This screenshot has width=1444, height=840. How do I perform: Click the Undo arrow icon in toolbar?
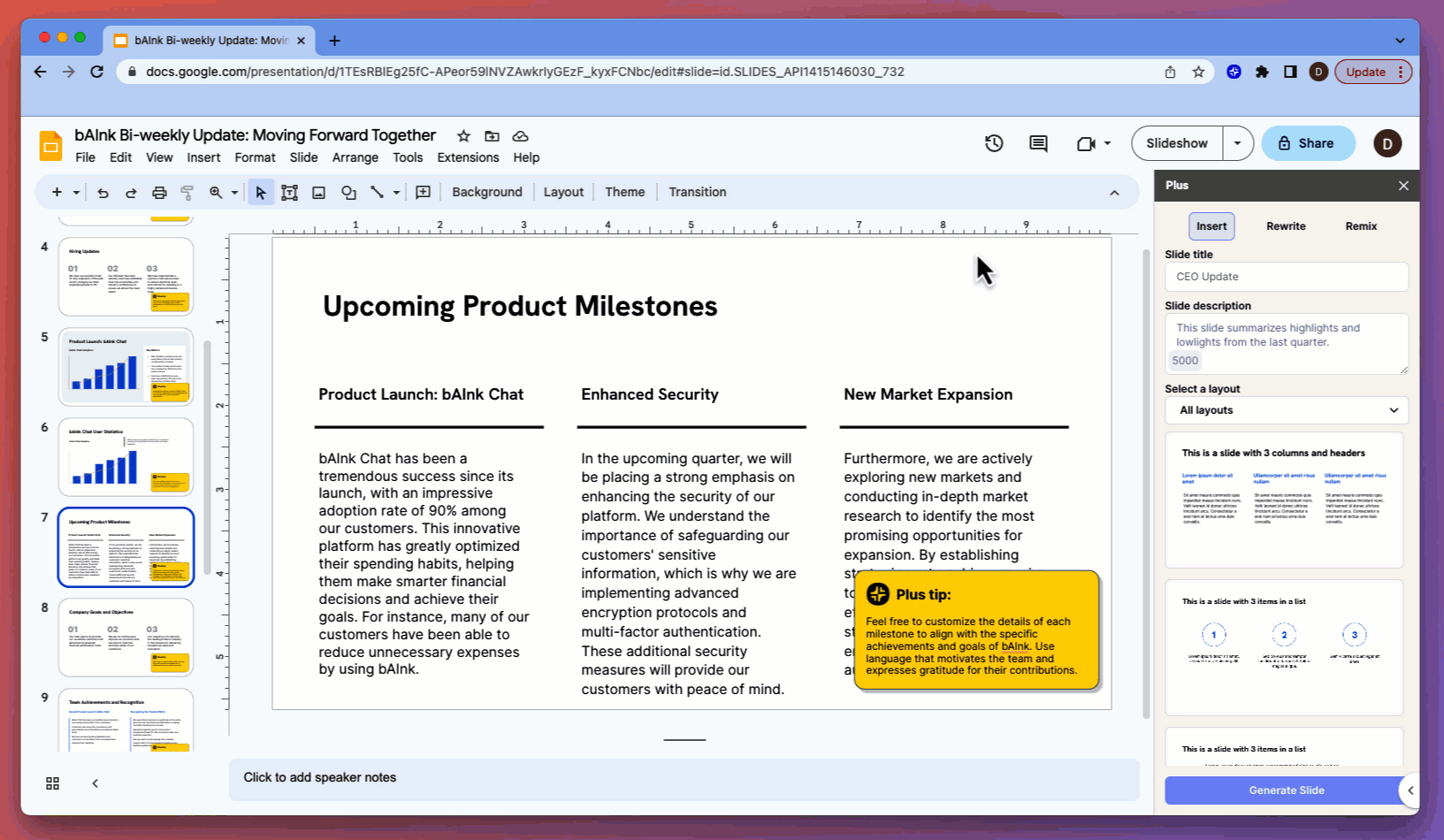point(103,192)
